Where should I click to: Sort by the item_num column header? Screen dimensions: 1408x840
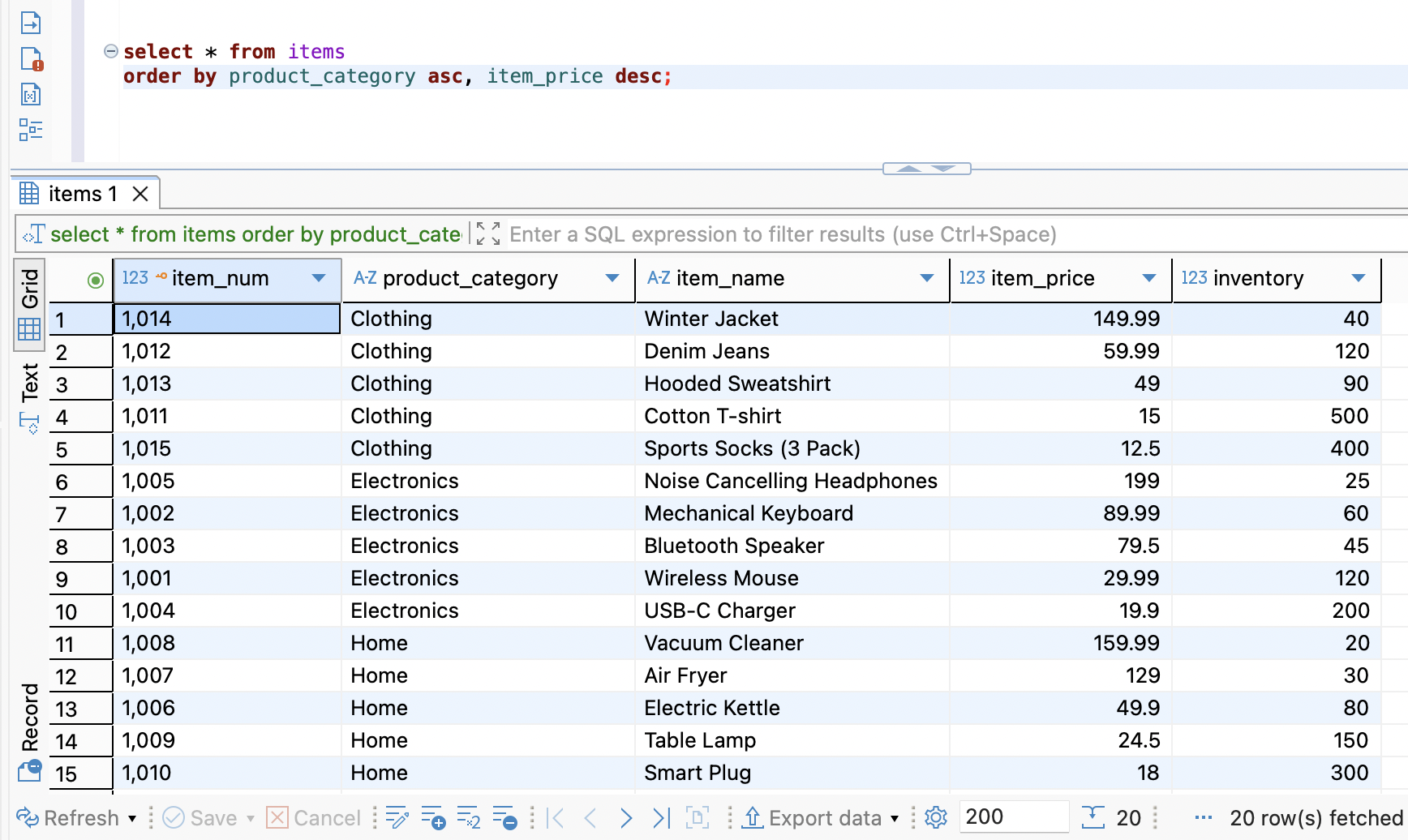[220, 278]
